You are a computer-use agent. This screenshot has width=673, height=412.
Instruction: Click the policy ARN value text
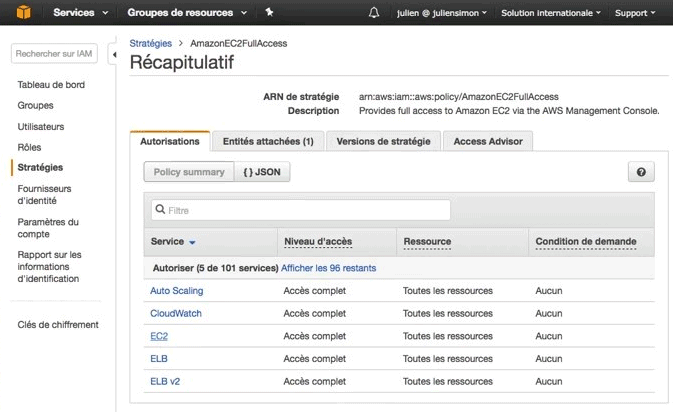459,97
